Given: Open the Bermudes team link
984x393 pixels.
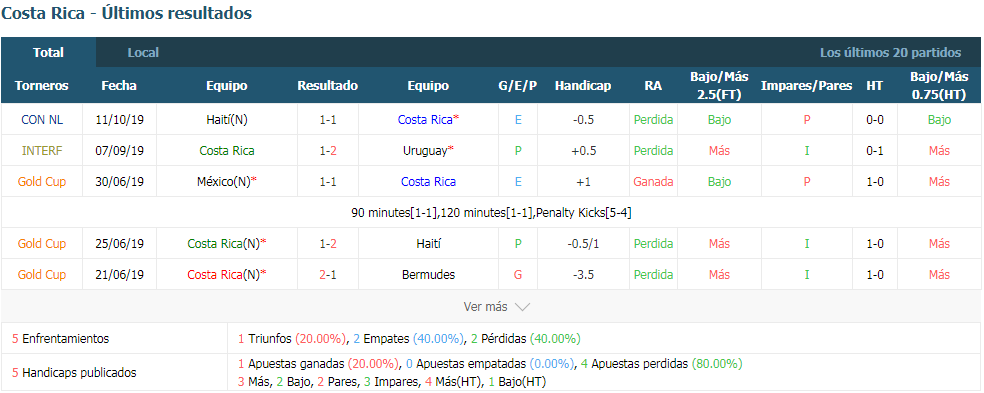Looking at the screenshot, I should [x=429, y=274].
